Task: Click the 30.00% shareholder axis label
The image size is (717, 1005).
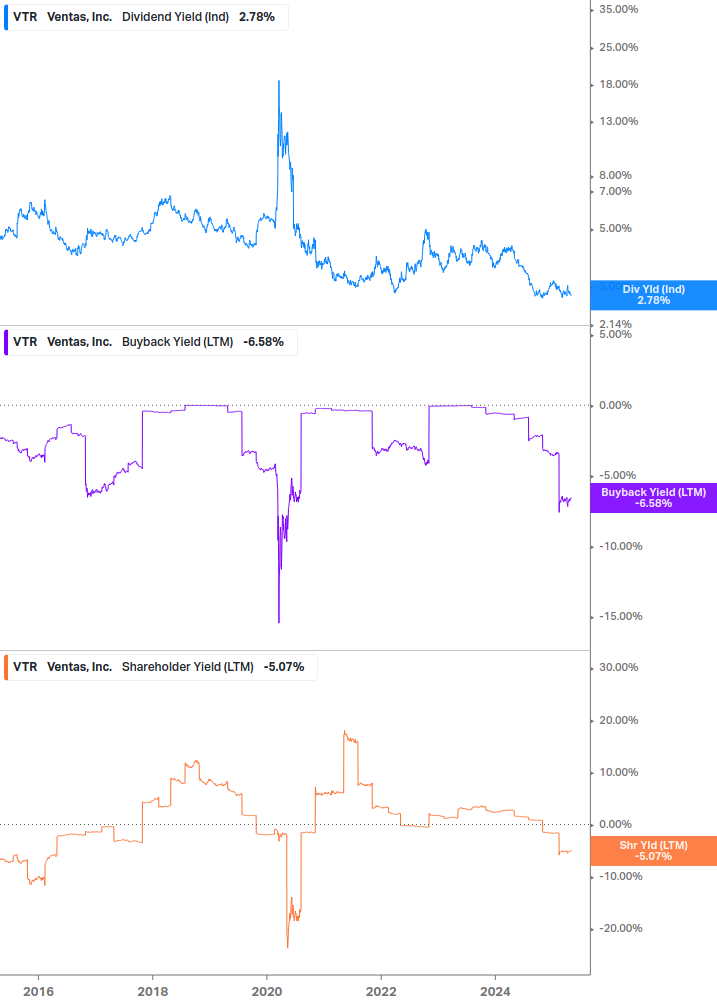Action: pyautogui.click(x=618, y=667)
